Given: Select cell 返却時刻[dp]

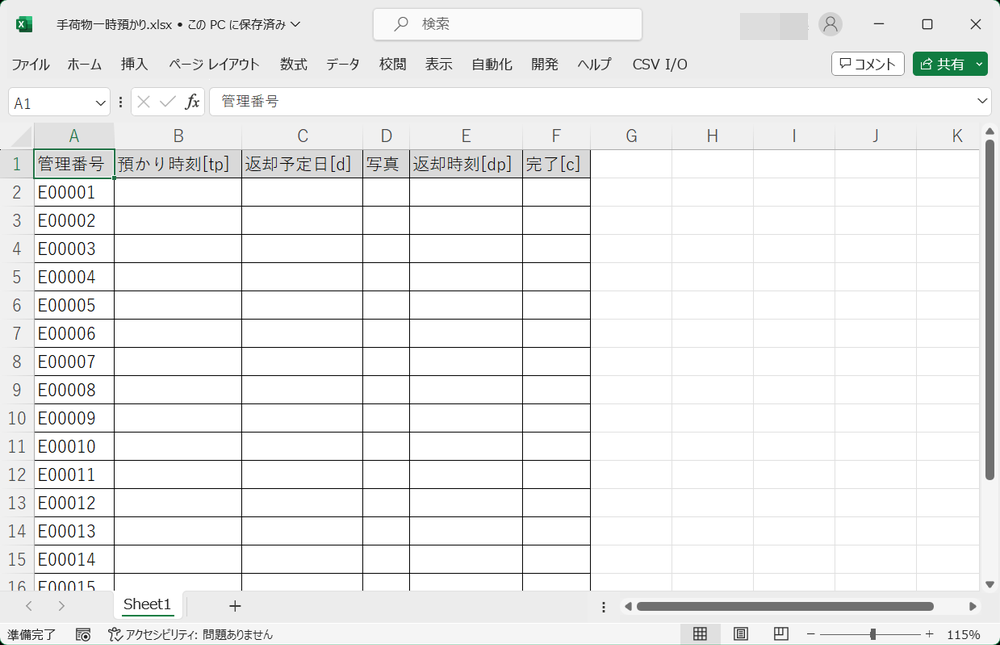Looking at the screenshot, I should [x=466, y=164].
